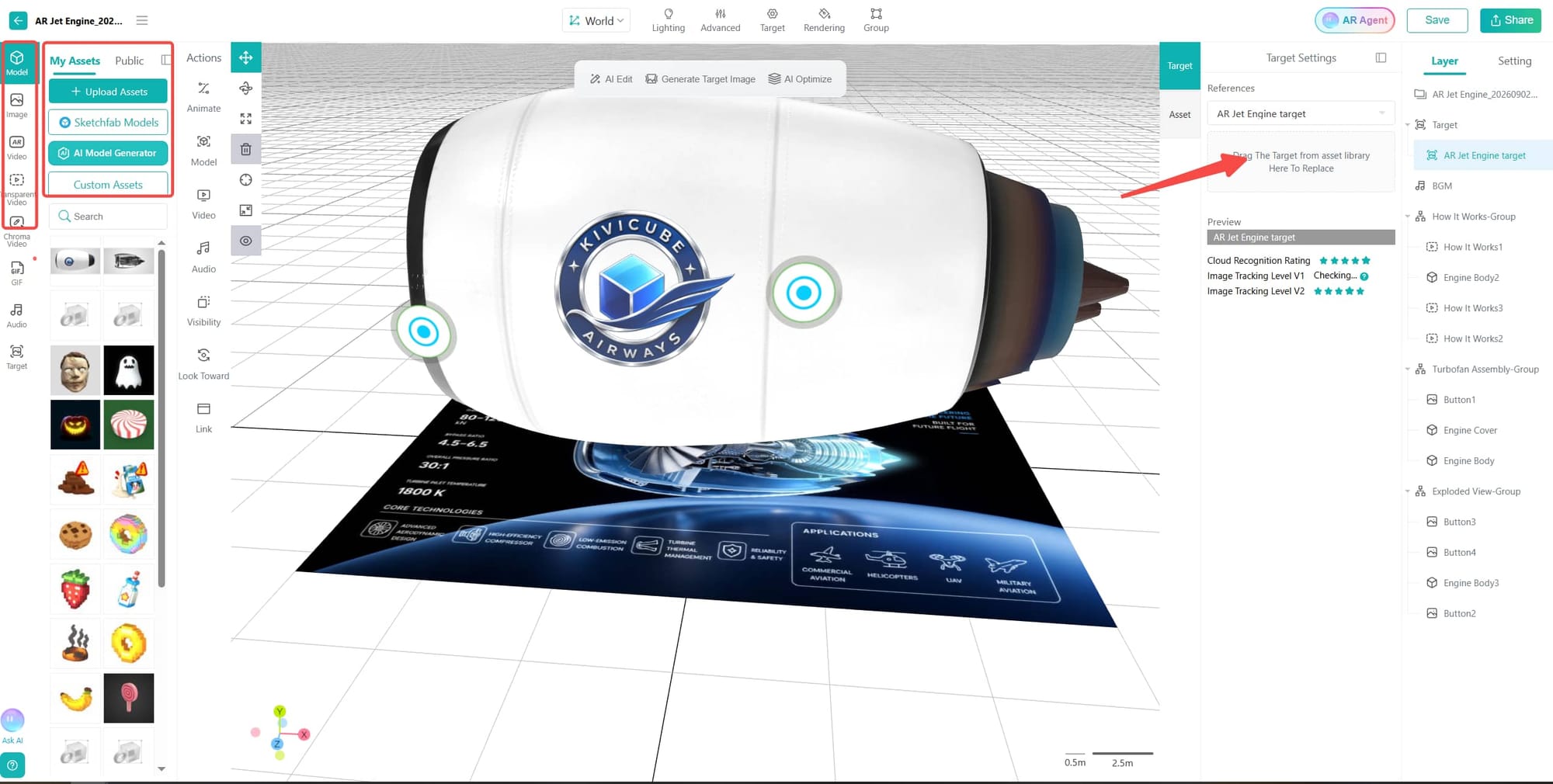Screen dimensions: 1553x784
Task: Click the Upload Assets button
Action: click(108, 92)
